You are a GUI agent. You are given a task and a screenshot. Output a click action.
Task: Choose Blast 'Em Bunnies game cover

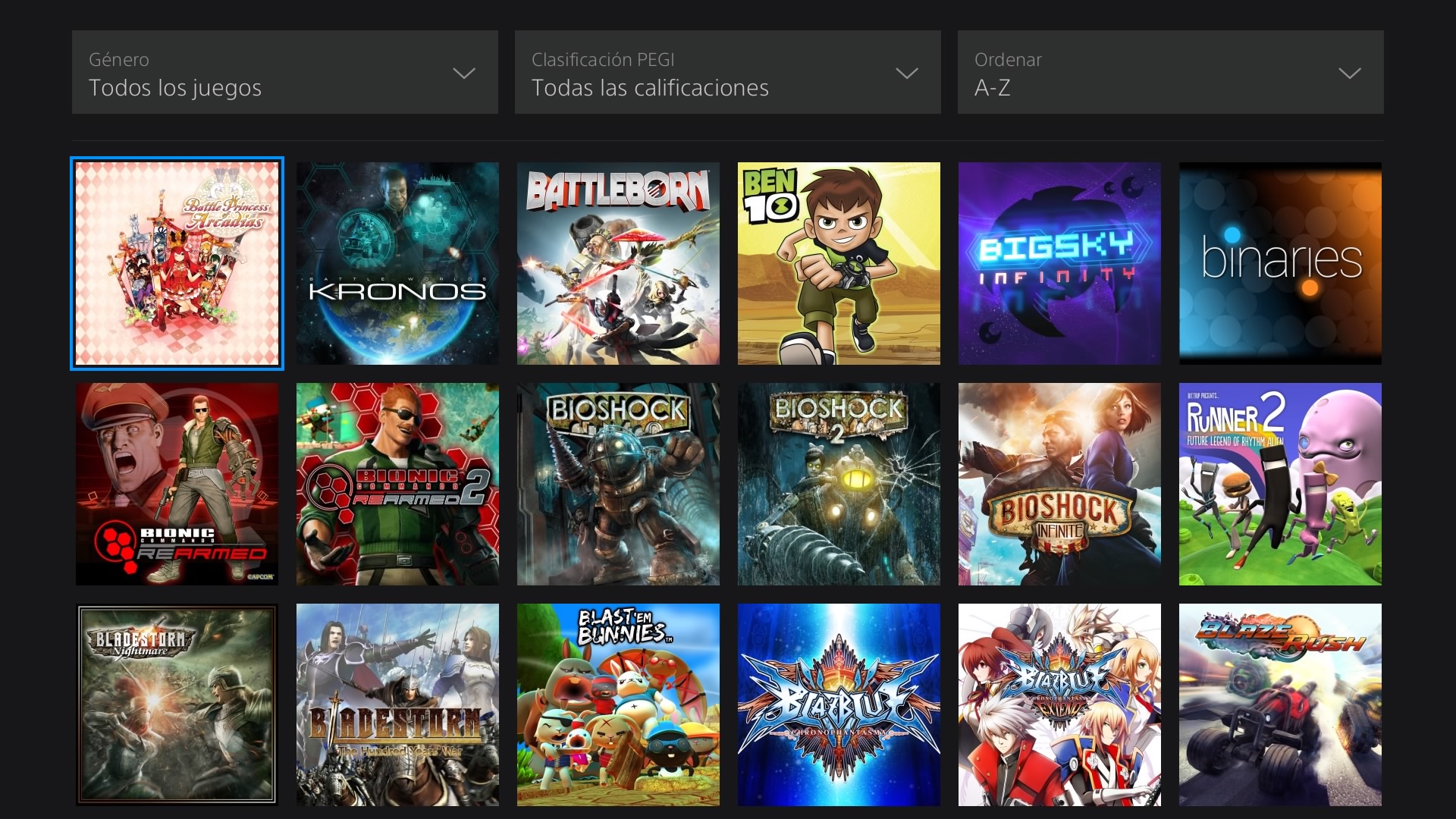click(618, 704)
